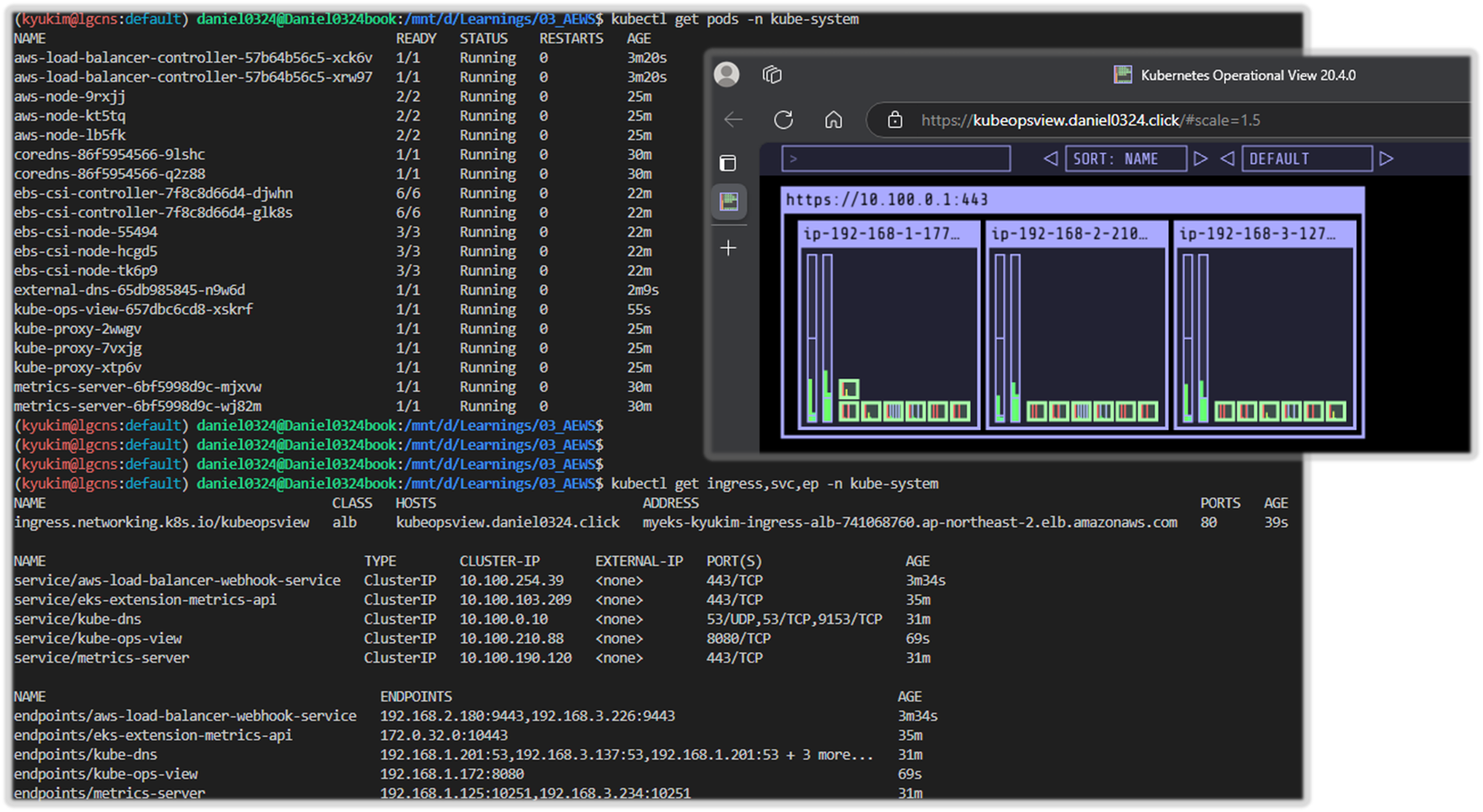This screenshot has height=812, width=1483.
Task: Click the lock site info icon
Action: pos(895,119)
